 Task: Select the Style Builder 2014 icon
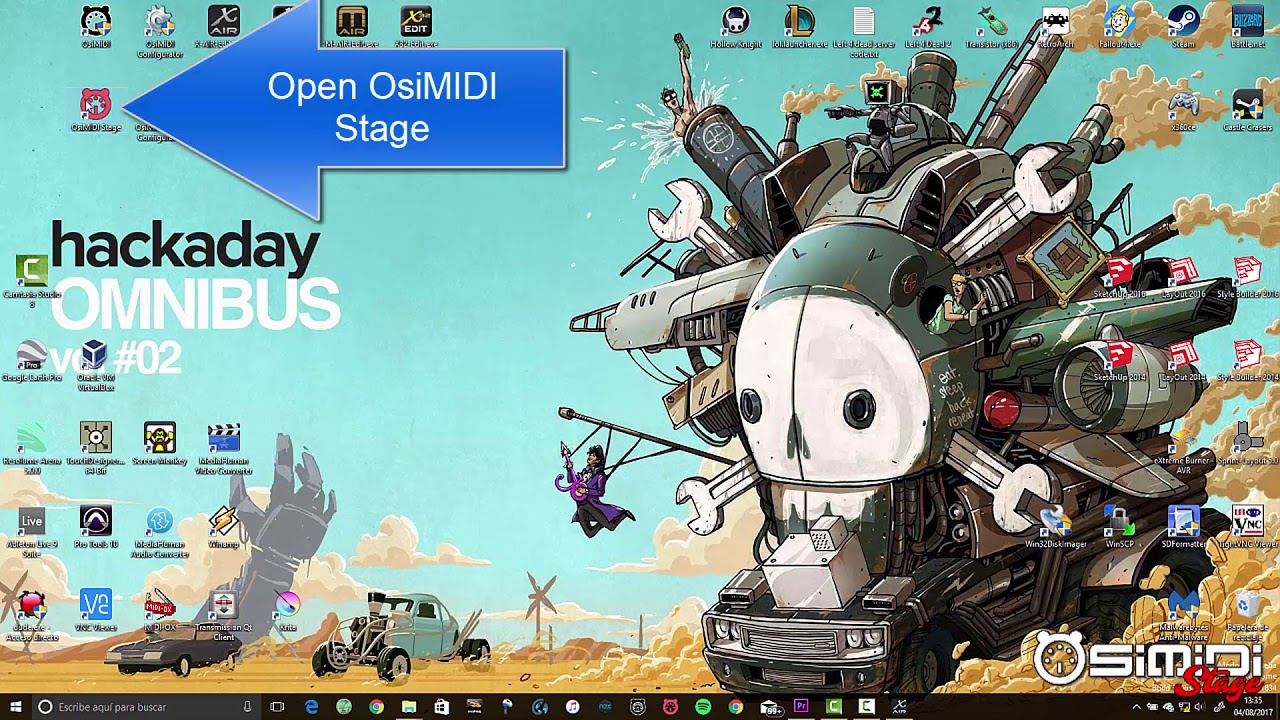(x=1248, y=361)
